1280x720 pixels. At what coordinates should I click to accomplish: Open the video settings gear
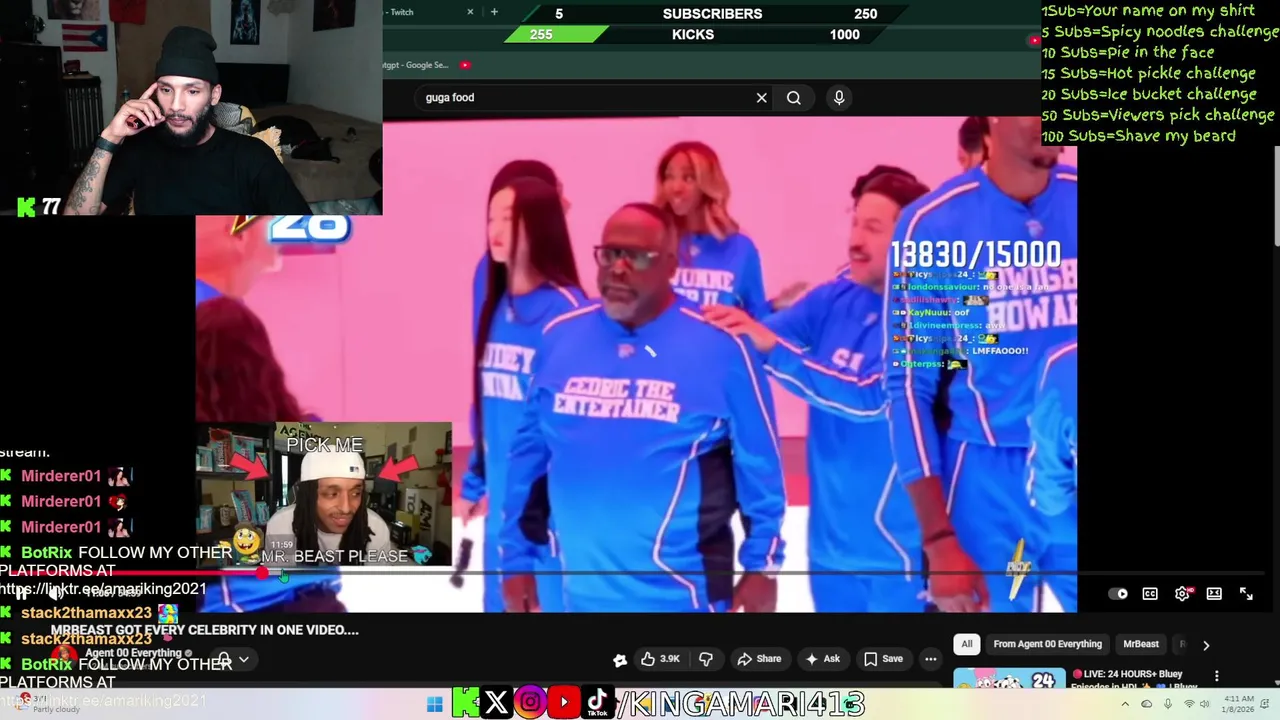[1182, 594]
